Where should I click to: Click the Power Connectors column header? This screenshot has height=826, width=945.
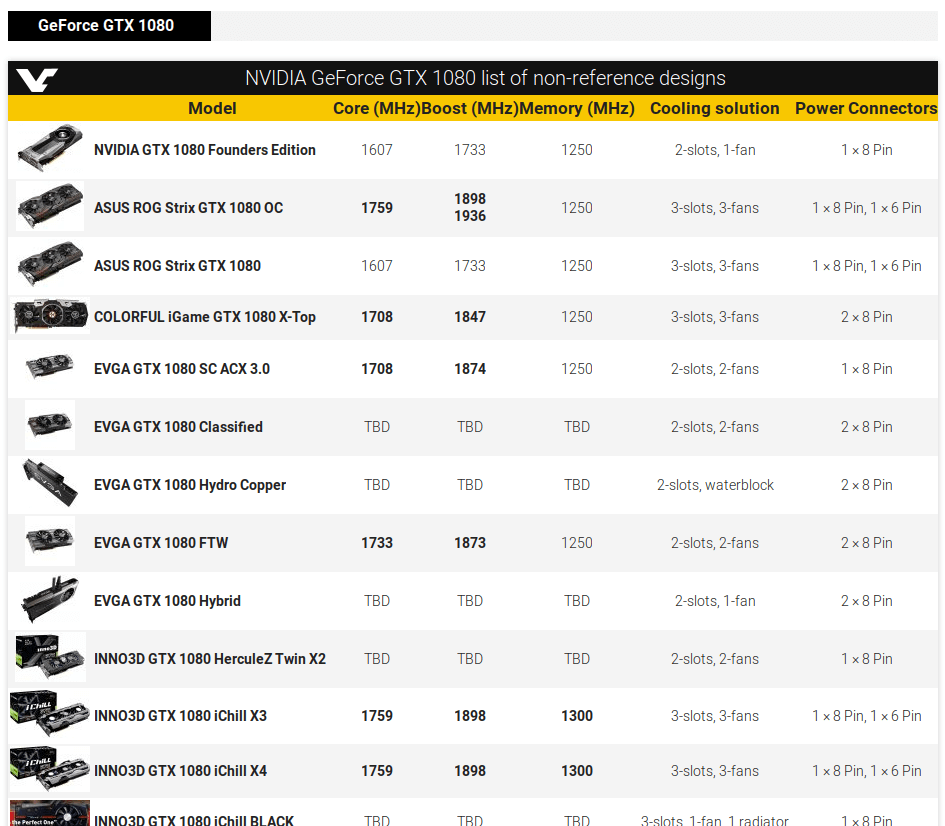click(866, 108)
